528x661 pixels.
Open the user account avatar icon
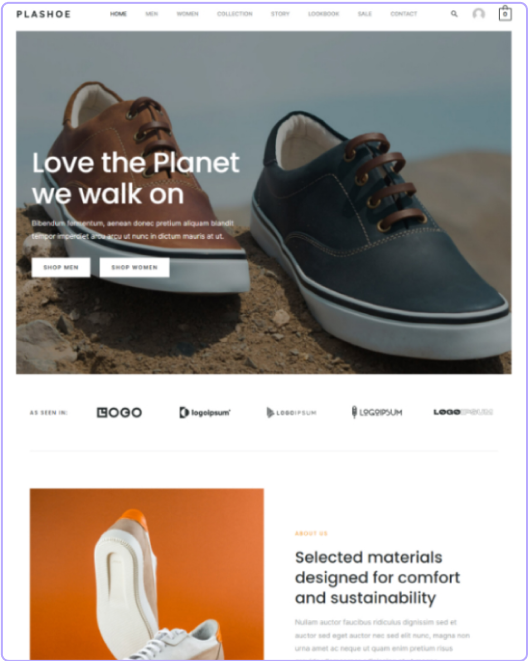478,14
